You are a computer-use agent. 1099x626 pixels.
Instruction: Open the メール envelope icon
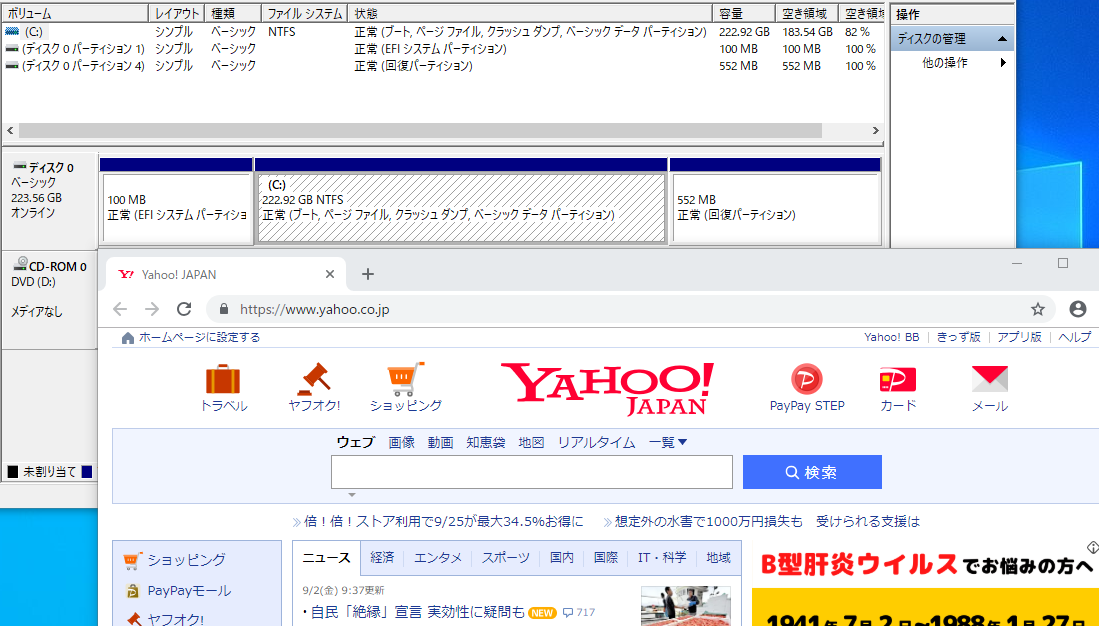(x=990, y=379)
